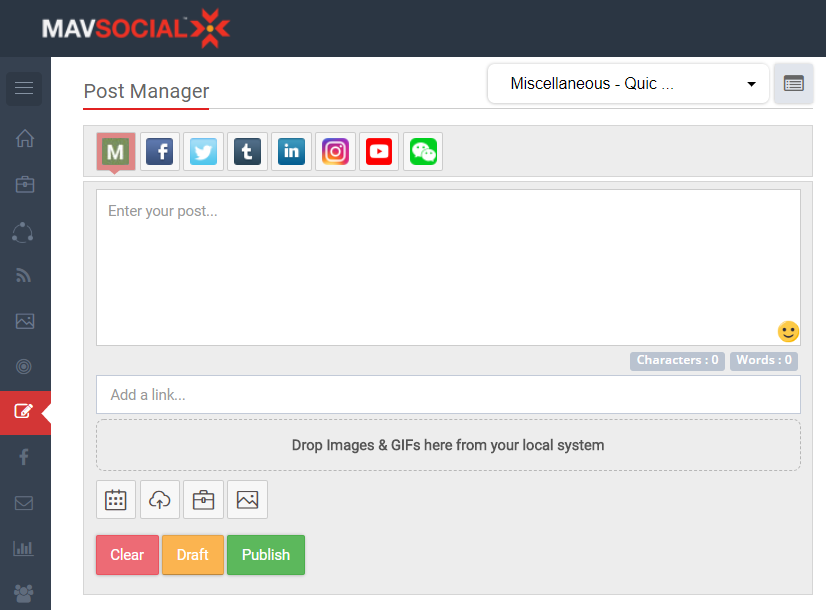Open the emoji picker smiley
Screen dimensions: 826x610
(x=788, y=331)
